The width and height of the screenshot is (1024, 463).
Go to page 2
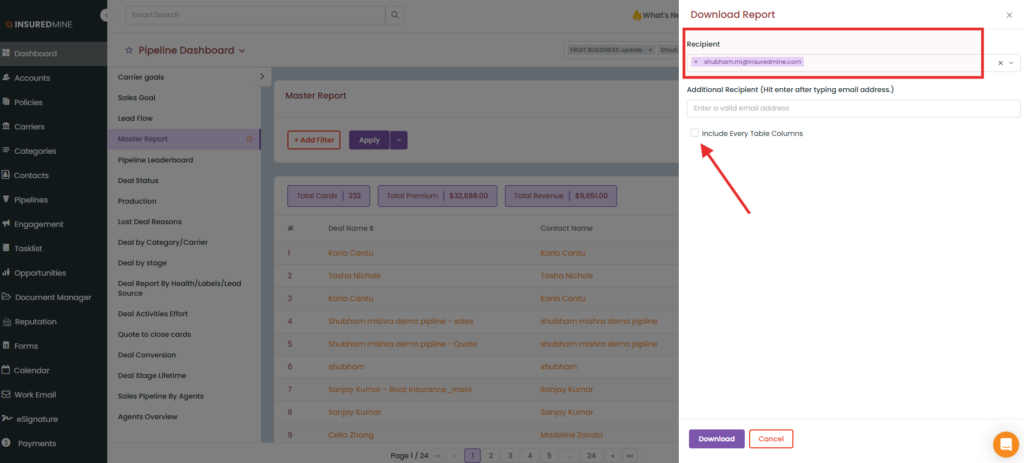tap(490, 456)
